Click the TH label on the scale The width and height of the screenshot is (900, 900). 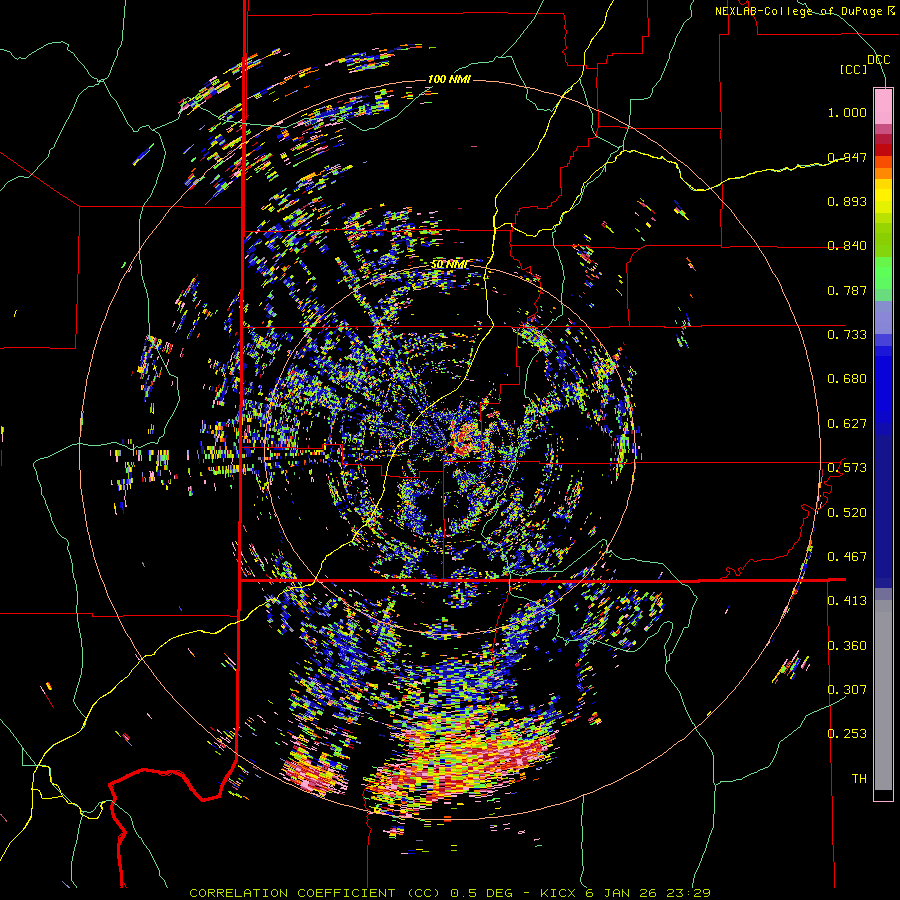point(859,779)
